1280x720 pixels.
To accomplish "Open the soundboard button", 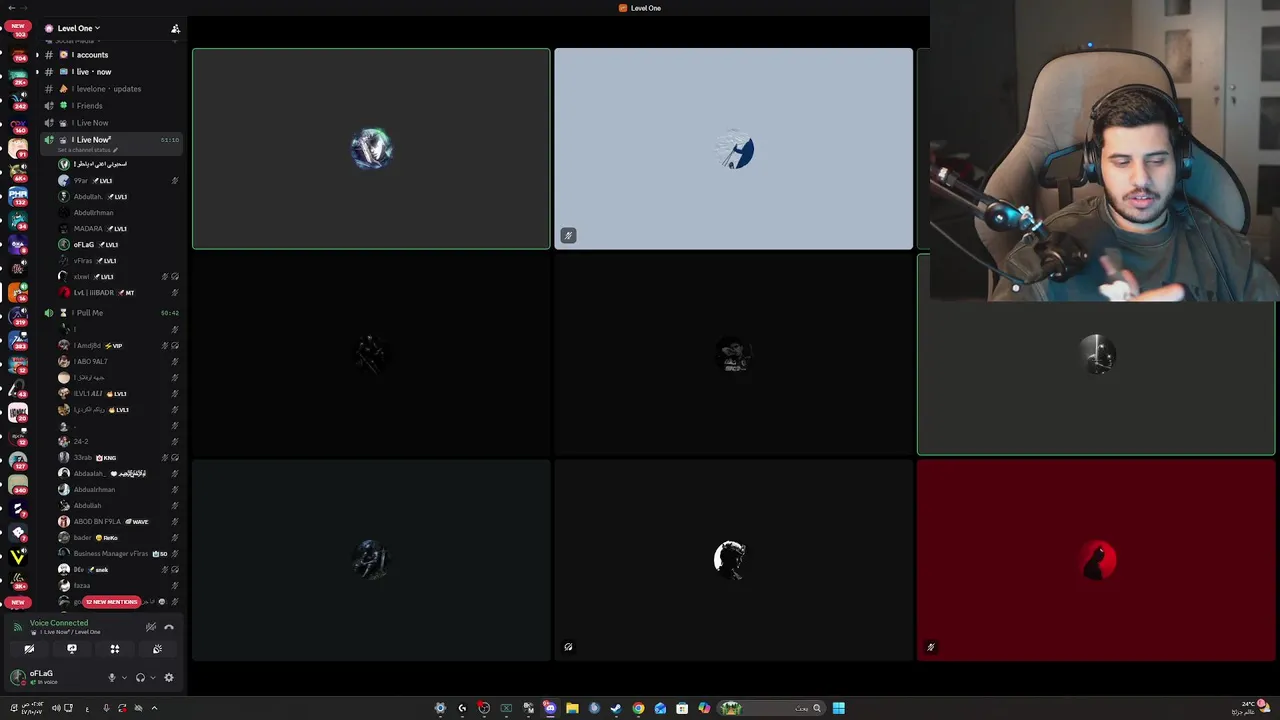I will [x=157, y=649].
